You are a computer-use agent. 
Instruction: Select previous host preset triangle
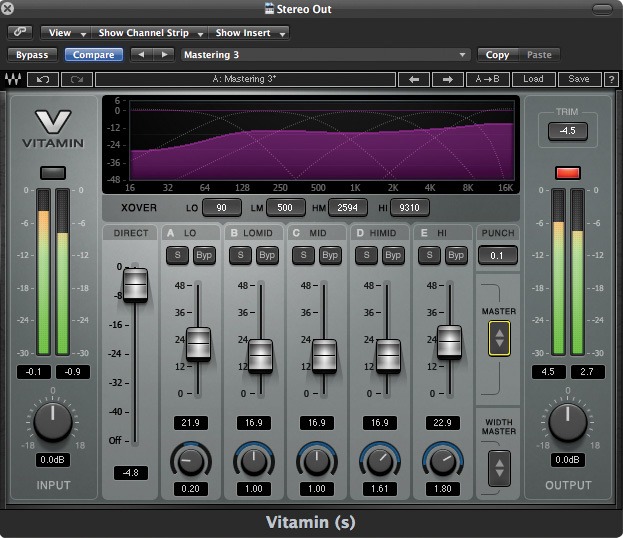pyautogui.click(x=141, y=54)
